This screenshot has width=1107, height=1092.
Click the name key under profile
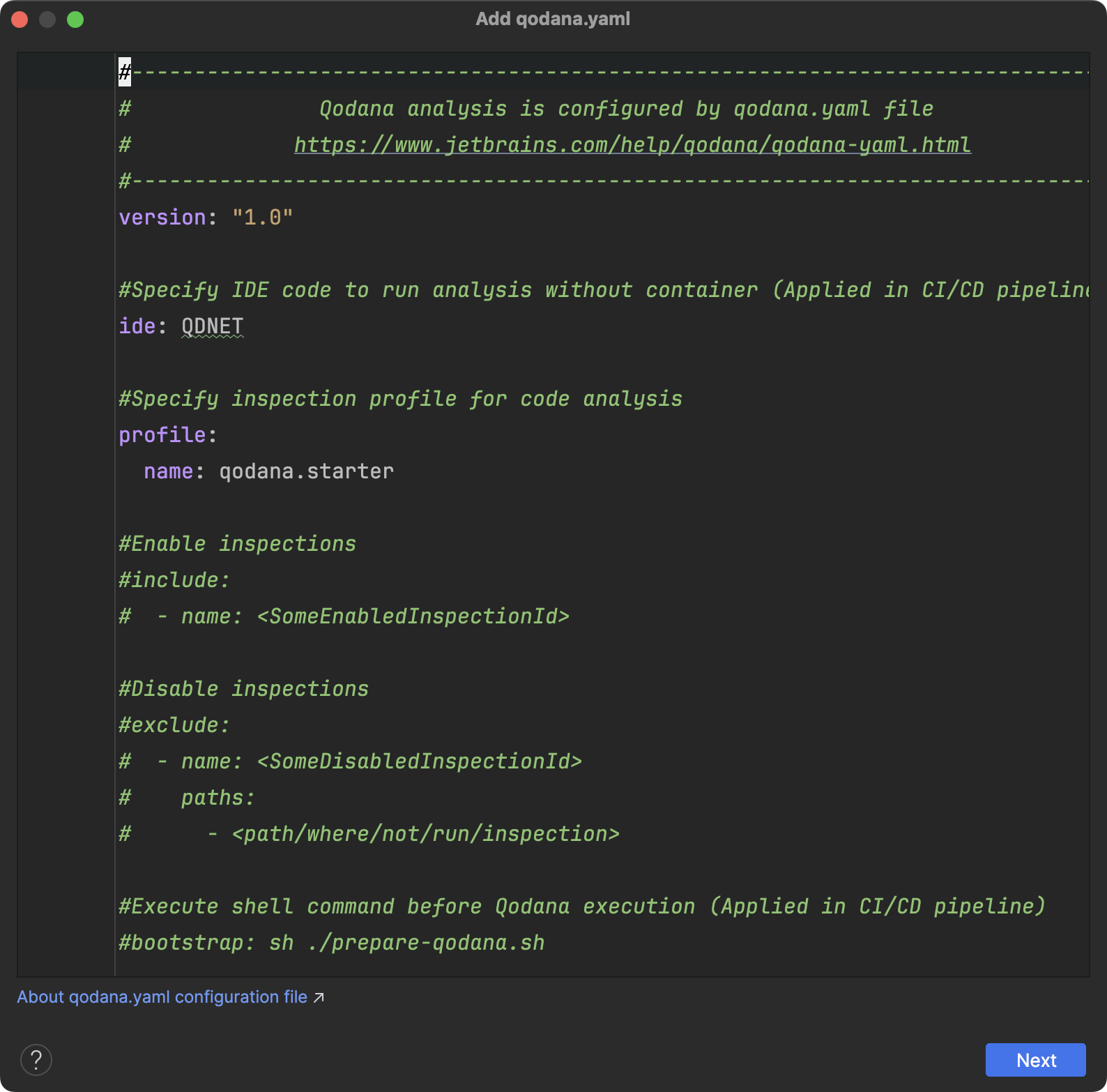(169, 471)
